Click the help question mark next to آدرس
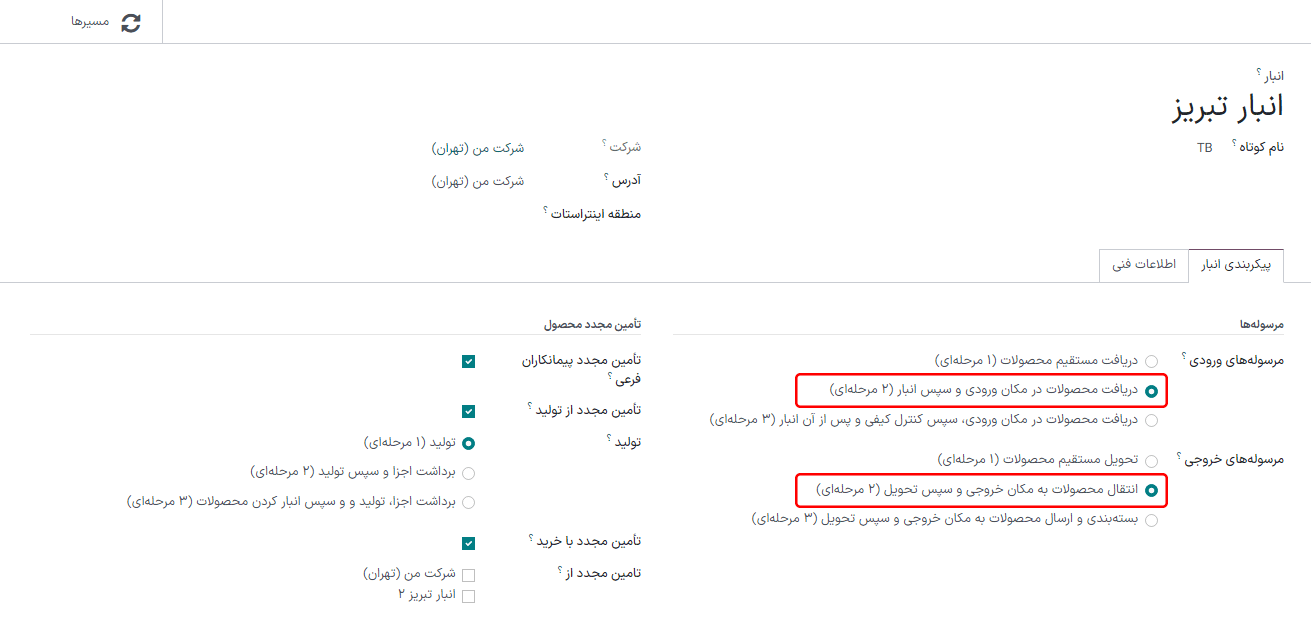The width and height of the screenshot is (1311, 637). click(607, 177)
